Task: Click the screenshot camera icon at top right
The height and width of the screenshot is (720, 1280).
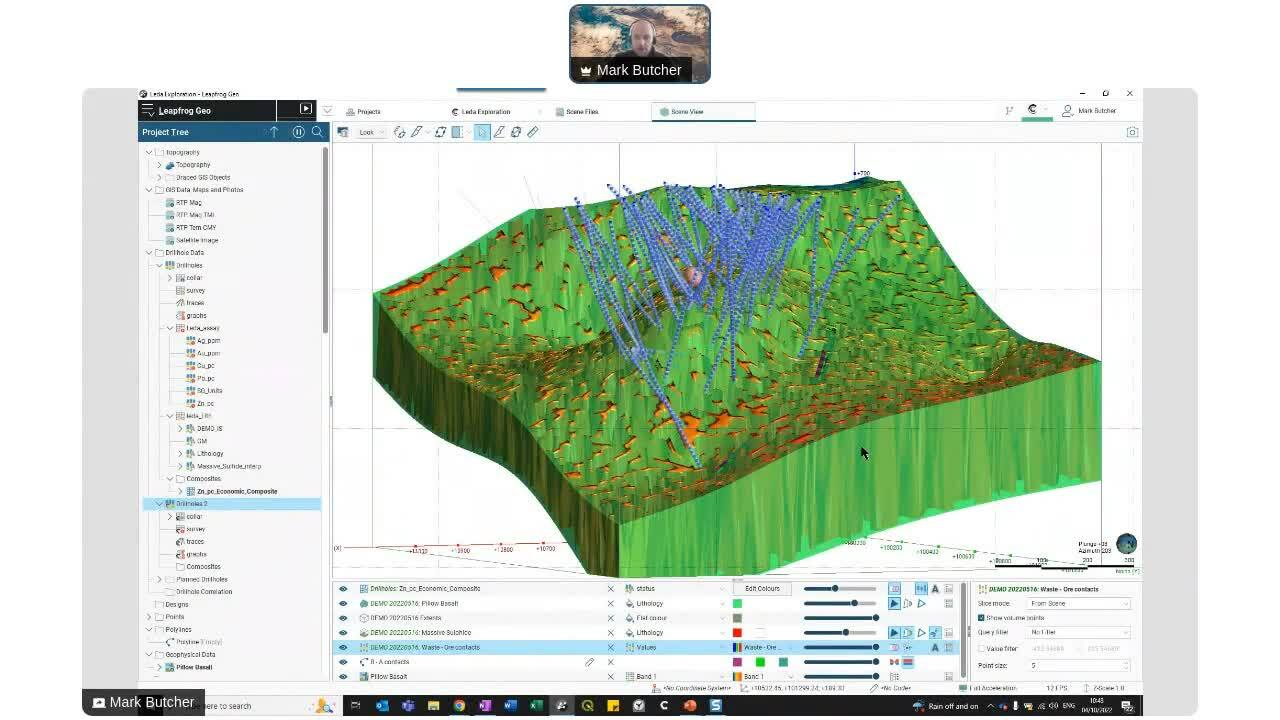Action: [x=1132, y=132]
